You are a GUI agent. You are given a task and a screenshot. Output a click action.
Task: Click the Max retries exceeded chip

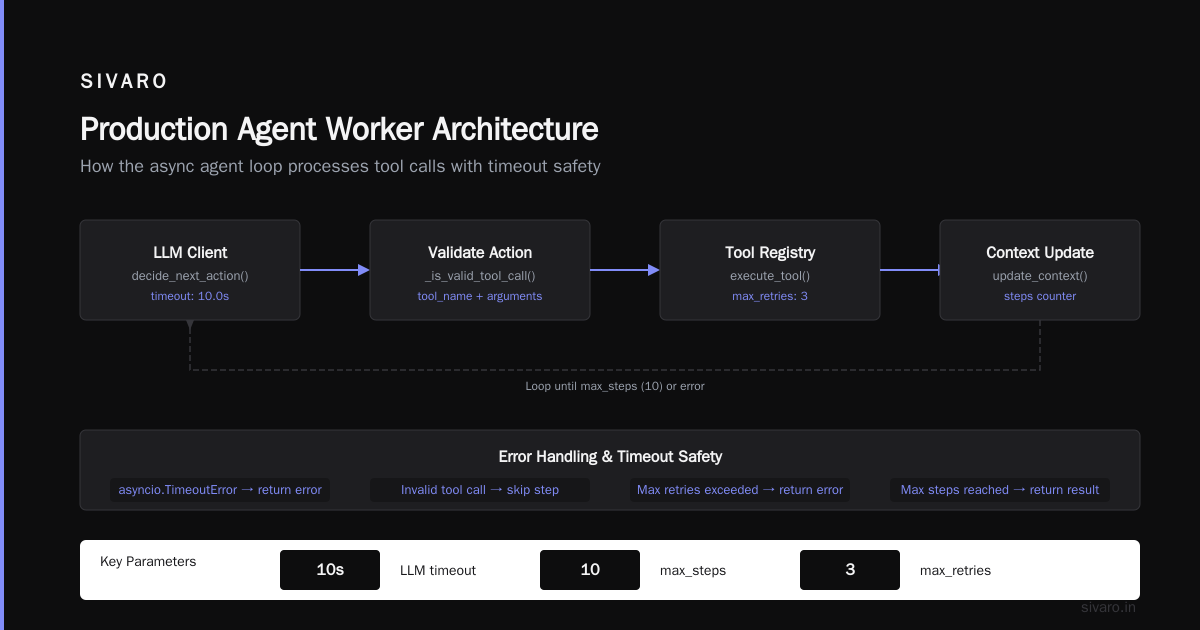pos(740,490)
